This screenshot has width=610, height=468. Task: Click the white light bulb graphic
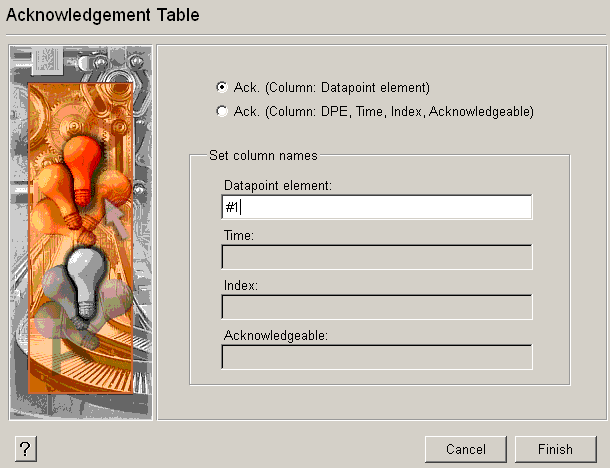click(86, 273)
